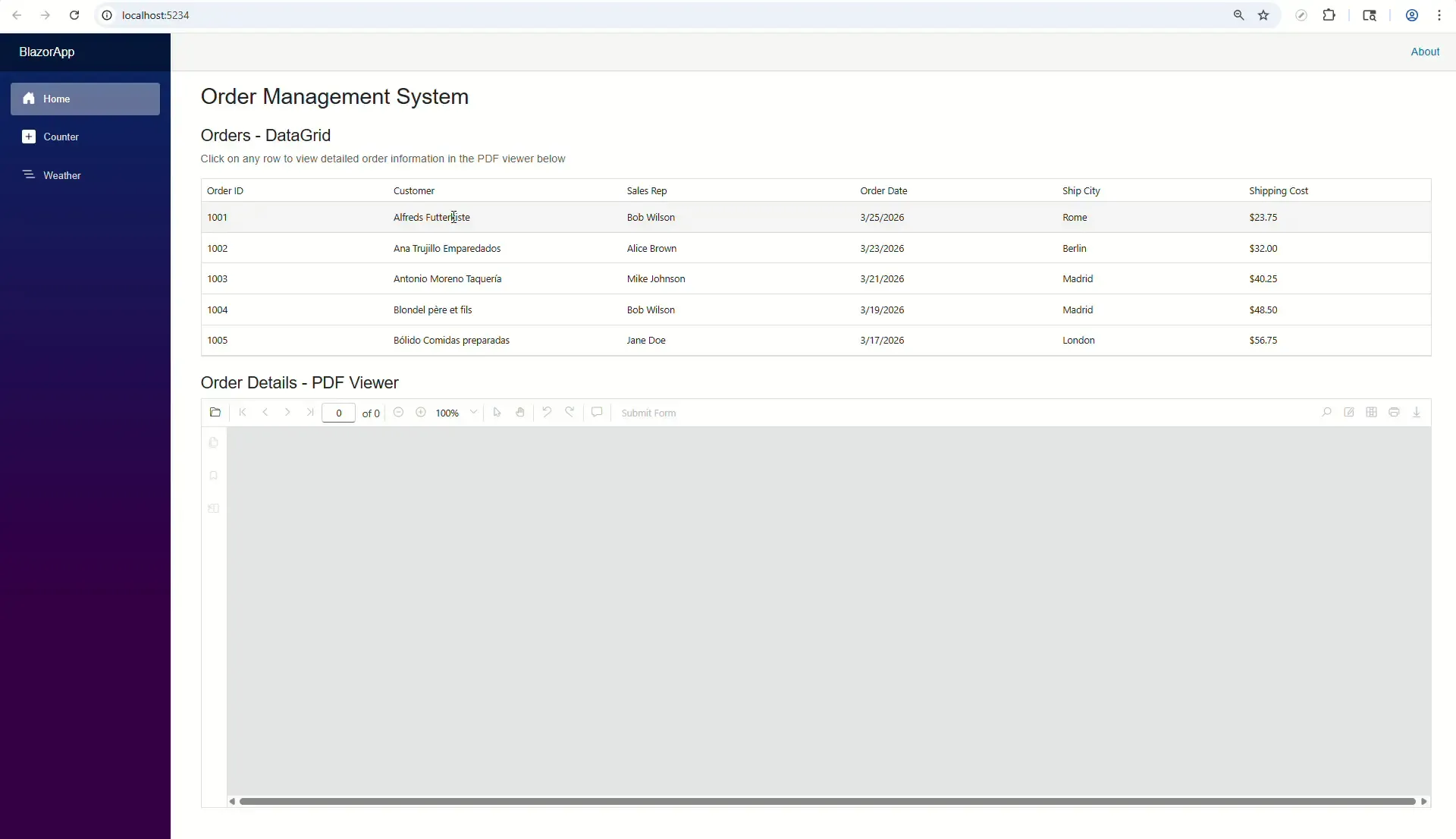The image size is (1456, 839).
Task: Select the Bólido Comidas preparadas row
Action: (x=816, y=341)
